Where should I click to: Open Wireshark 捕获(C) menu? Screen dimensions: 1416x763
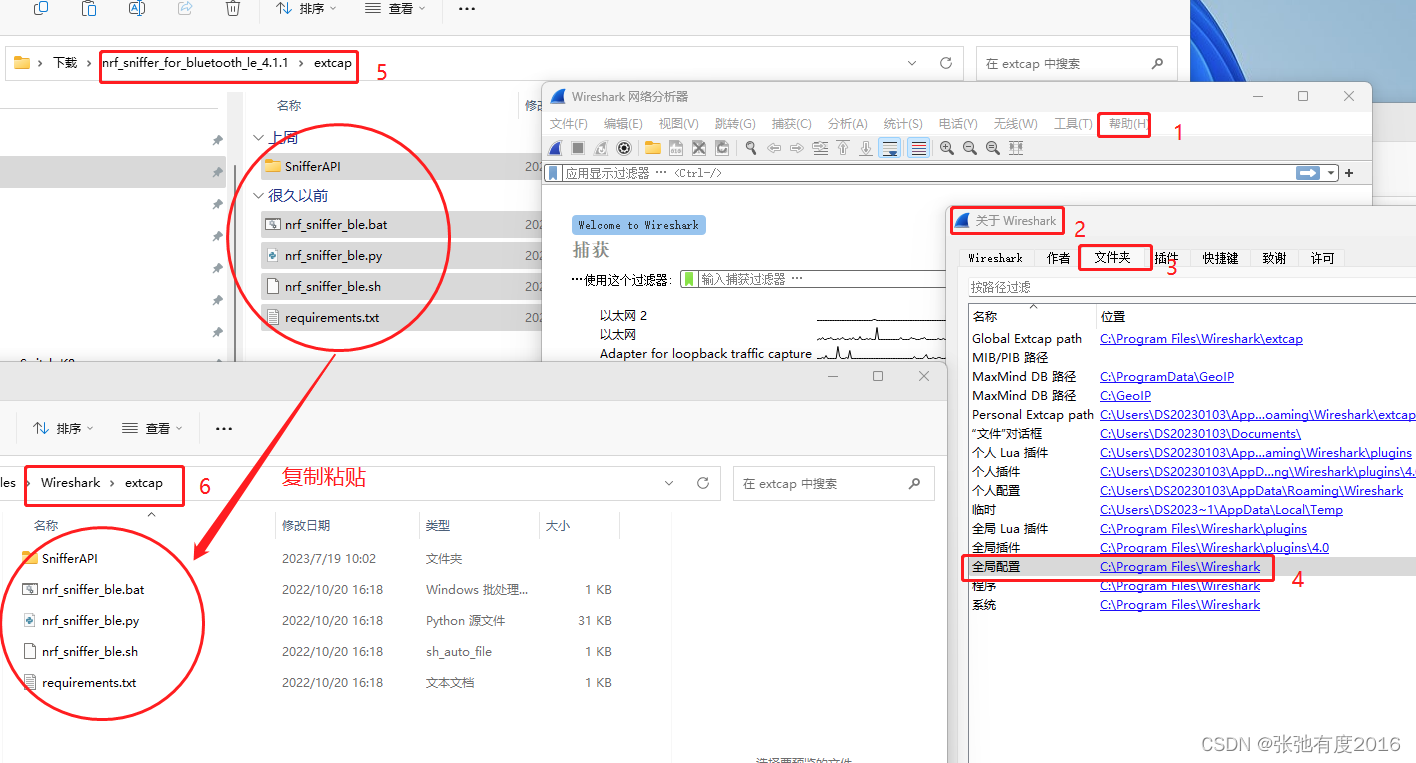click(x=791, y=124)
